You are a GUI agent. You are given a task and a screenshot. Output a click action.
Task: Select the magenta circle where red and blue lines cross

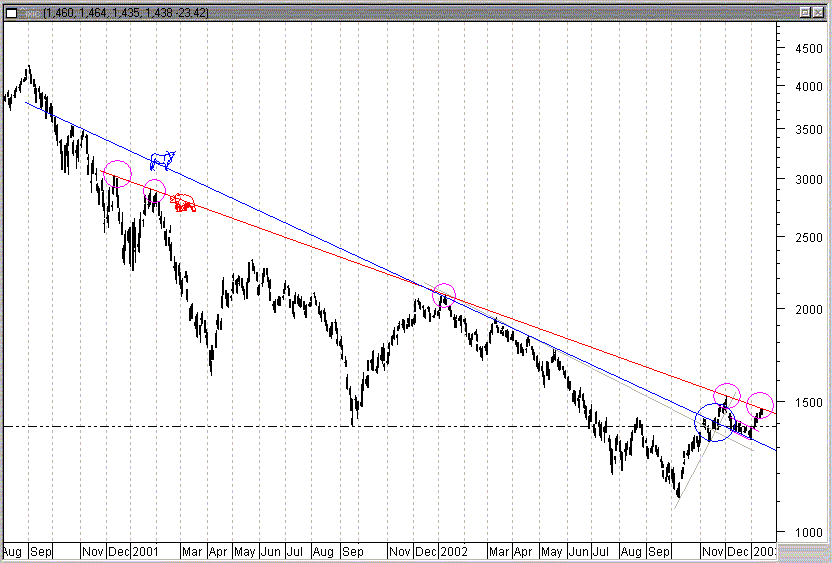[444, 295]
